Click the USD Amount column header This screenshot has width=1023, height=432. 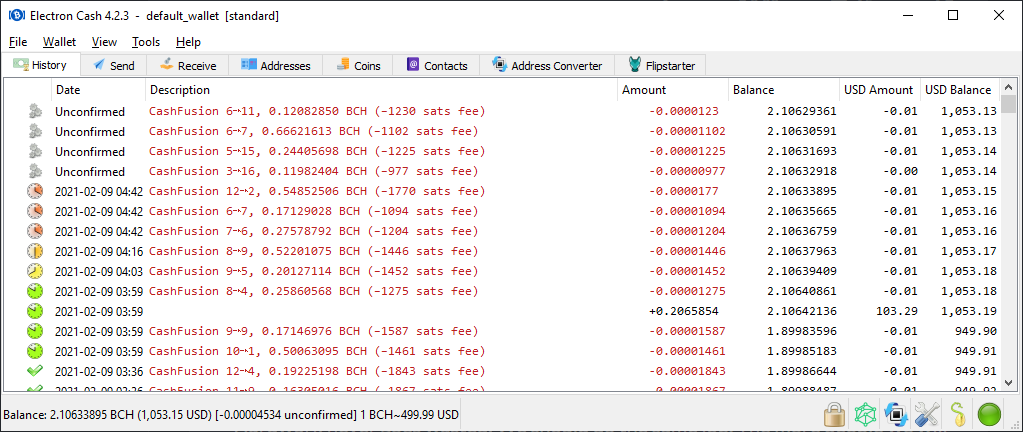pos(879,90)
